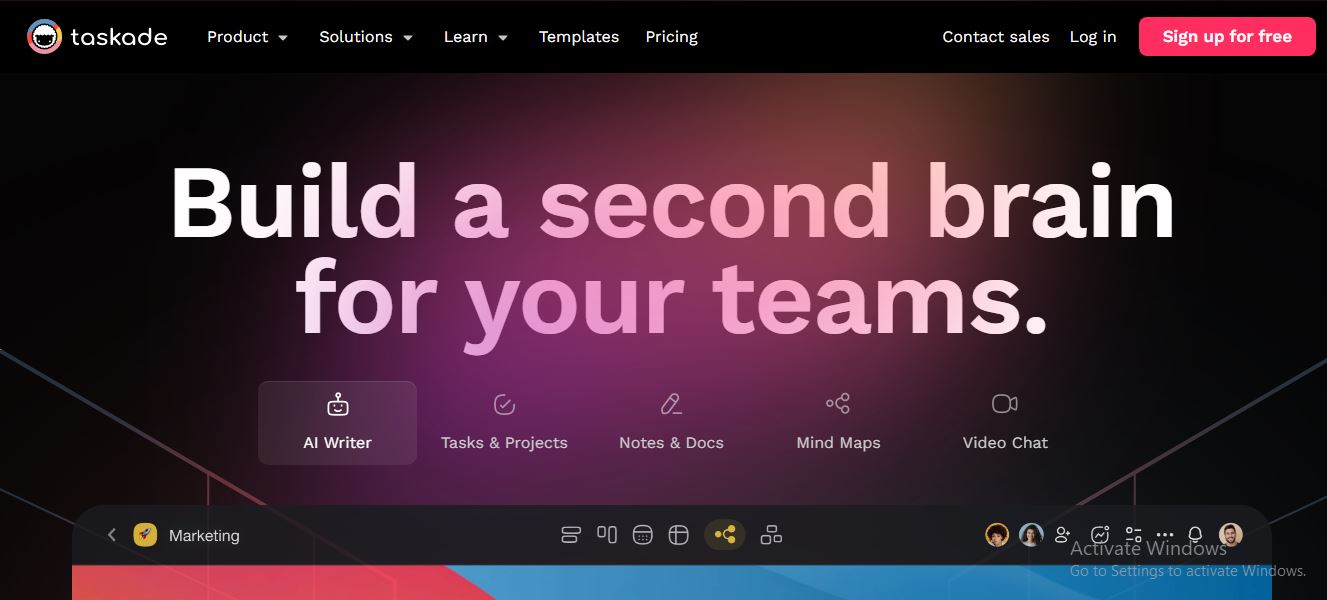Click the Sign up for free button
Viewport: 1327px width, 600px height.
(1227, 37)
